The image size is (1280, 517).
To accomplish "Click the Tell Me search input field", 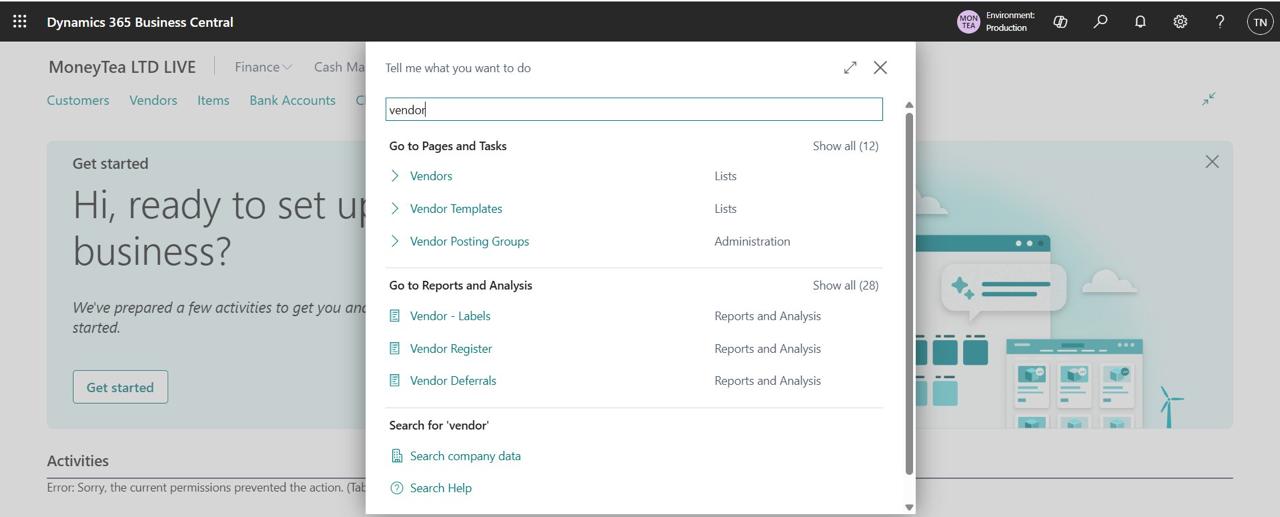I will pos(634,110).
